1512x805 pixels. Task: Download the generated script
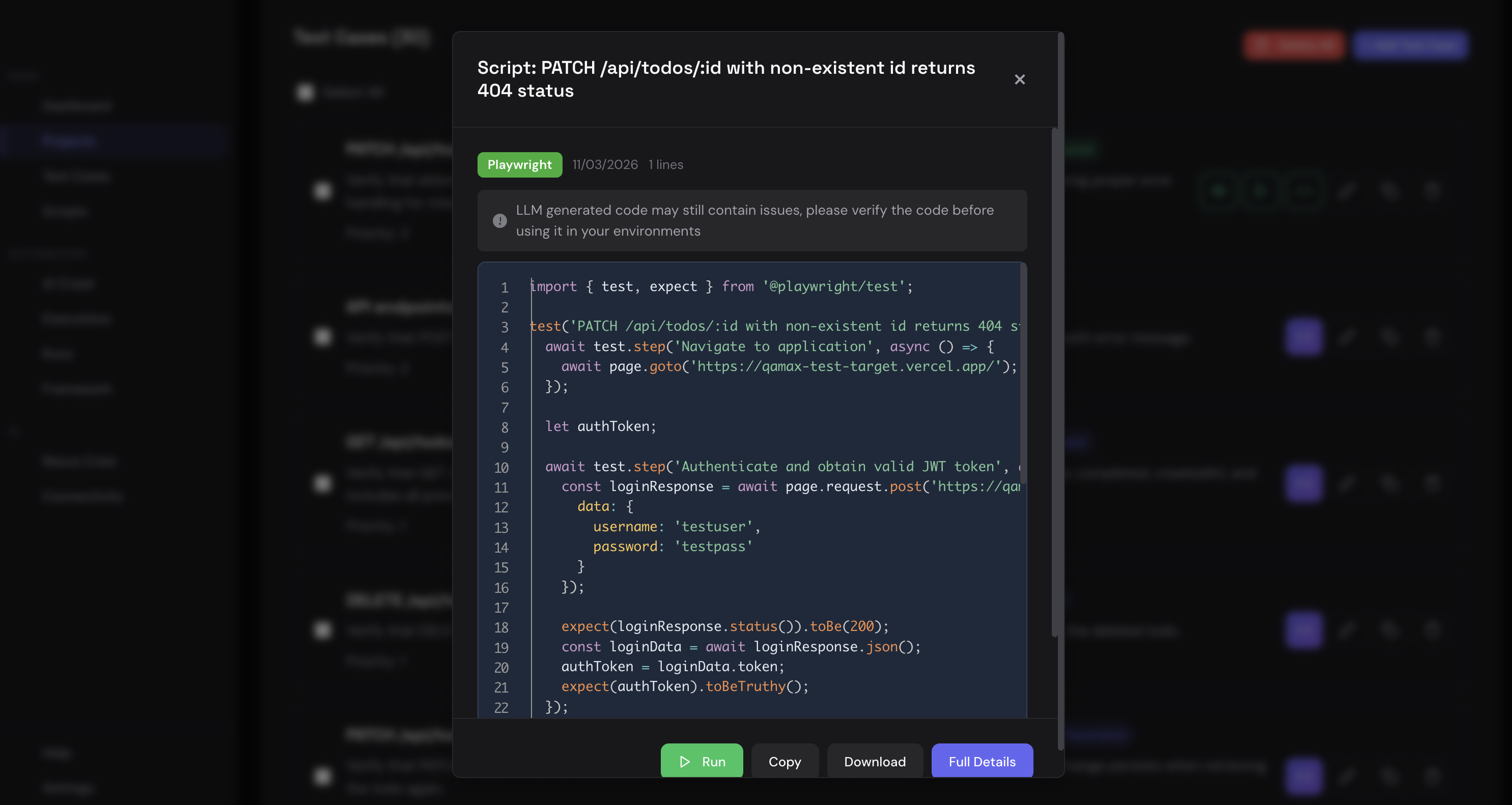(x=875, y=761)
